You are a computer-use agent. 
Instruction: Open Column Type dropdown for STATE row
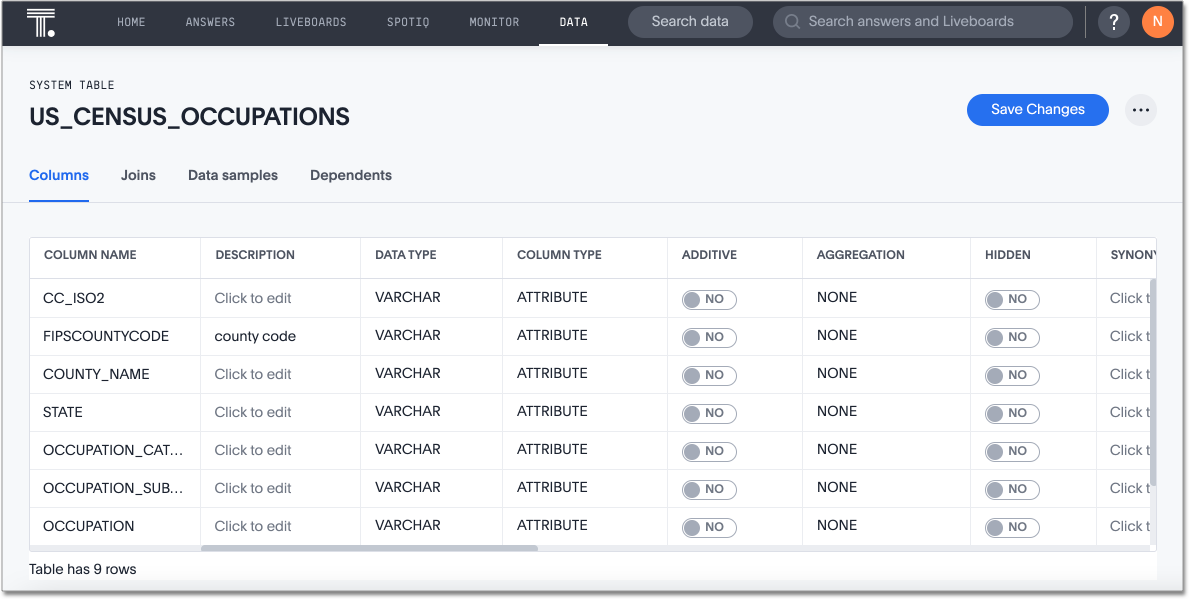click(x=552, y=411)
